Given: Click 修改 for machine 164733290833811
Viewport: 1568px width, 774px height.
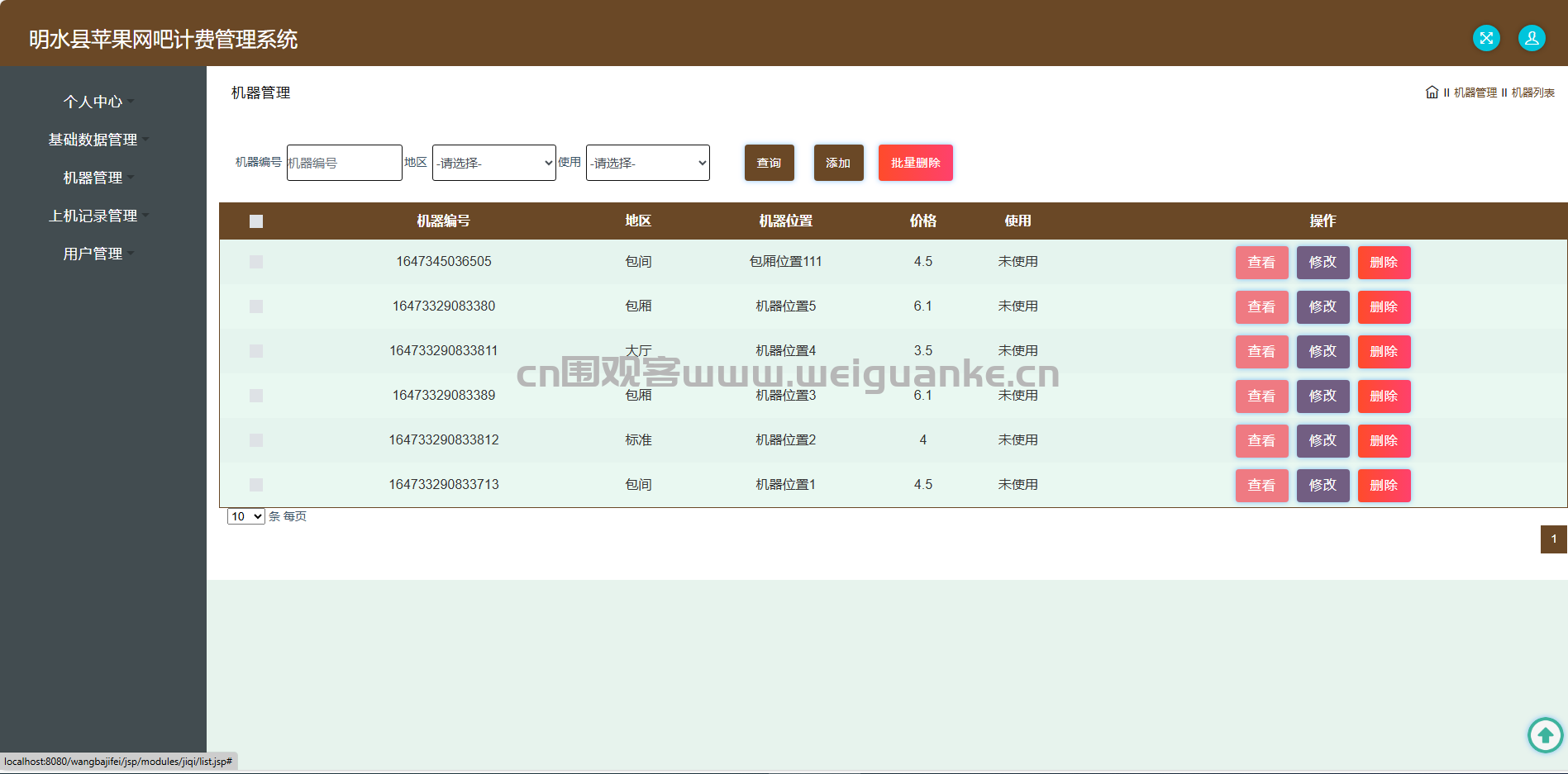Looking at the screenshot, I should coord(1323,352).
